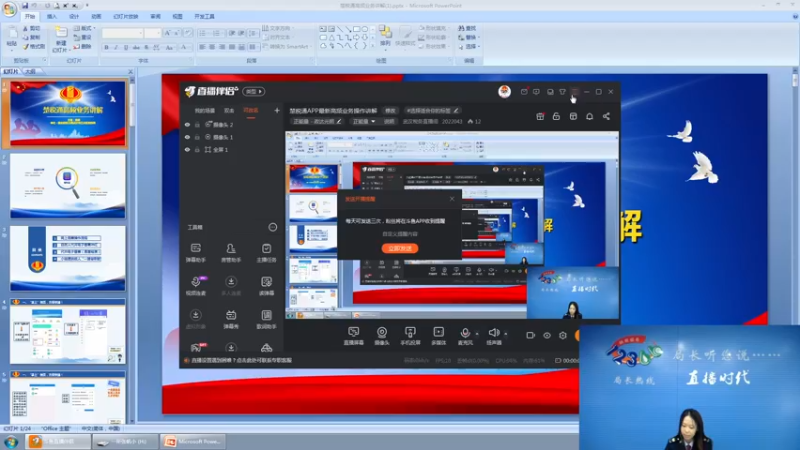Open the 开发工具 ribbon tab
The height and width of the screenshot is (450, 800).
tap(205, 16)
